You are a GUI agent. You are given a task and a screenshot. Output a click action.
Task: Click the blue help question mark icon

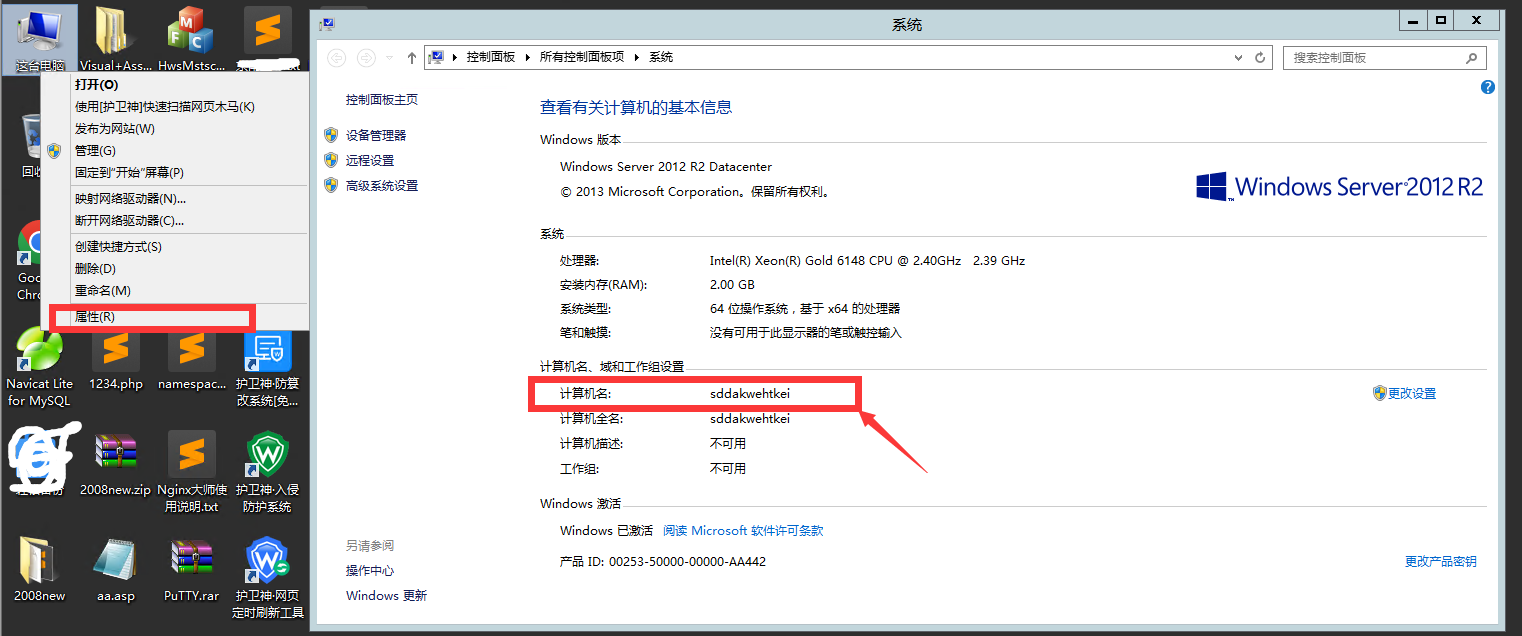(x=1487, y=88)
